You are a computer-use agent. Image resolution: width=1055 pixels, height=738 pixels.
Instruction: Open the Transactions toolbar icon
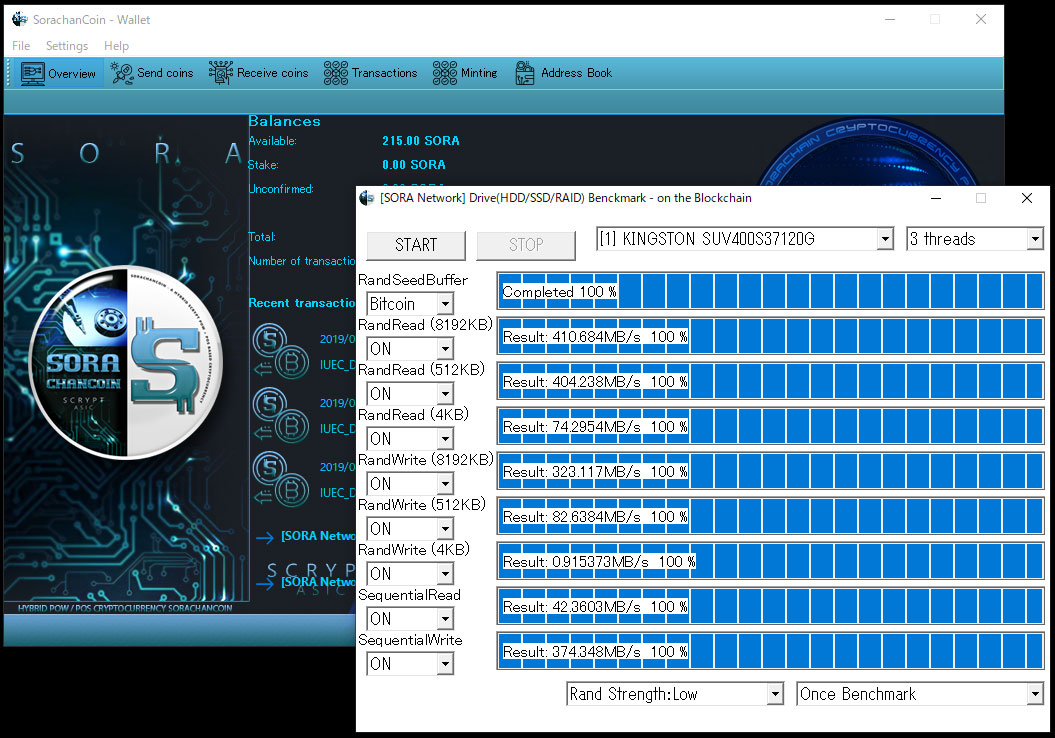point(335,73)
